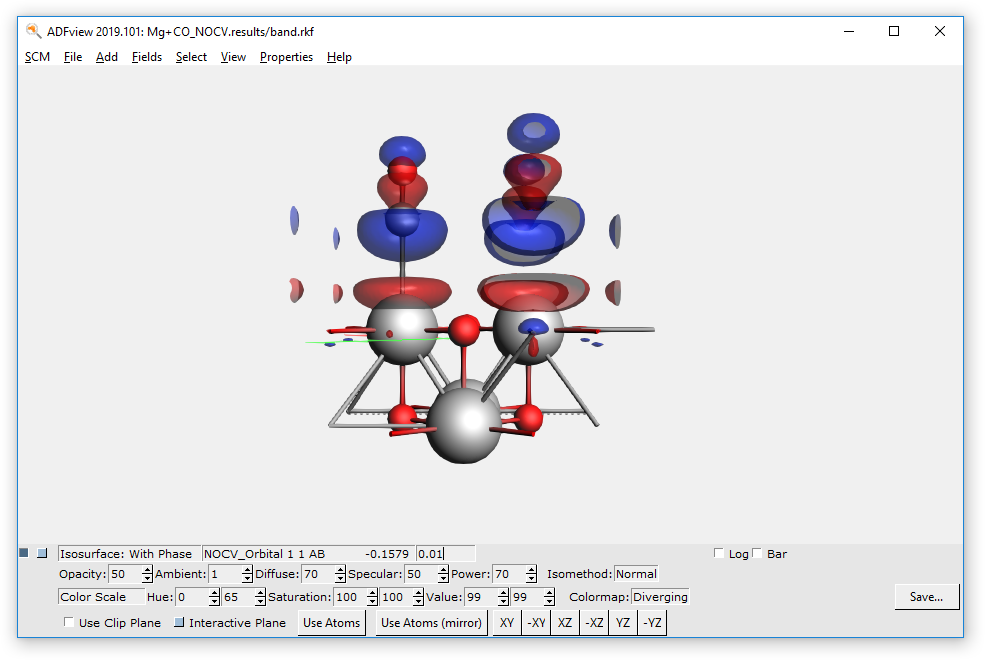
Task: Increase the Saturation value stepper
Action: click(374, 593)
